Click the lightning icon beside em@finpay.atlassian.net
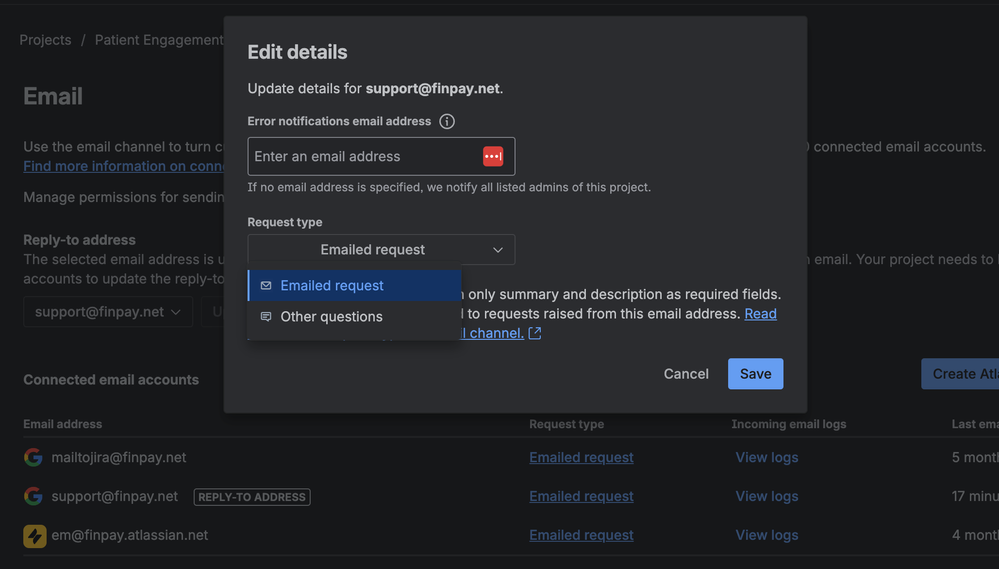 pos(34,535)
